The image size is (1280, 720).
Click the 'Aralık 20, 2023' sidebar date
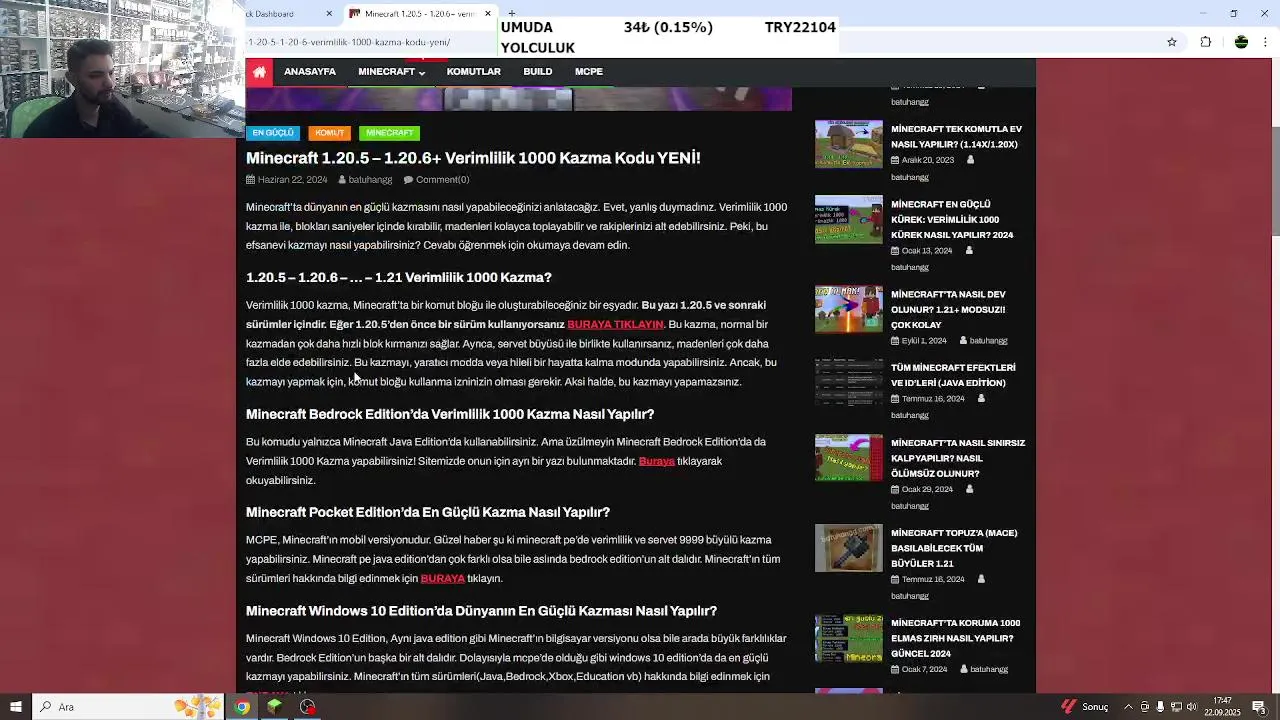coord(928,160)
